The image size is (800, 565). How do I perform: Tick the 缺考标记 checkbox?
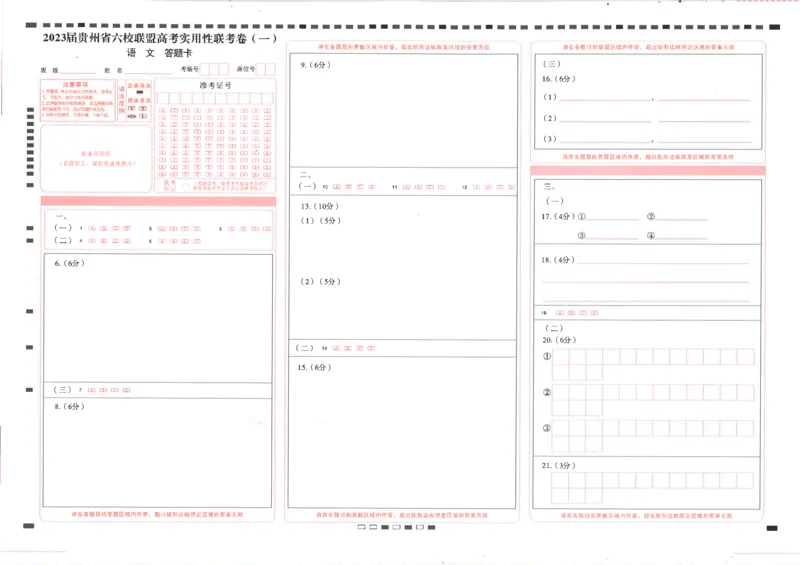pyautogui.click(x=185, y=186)
